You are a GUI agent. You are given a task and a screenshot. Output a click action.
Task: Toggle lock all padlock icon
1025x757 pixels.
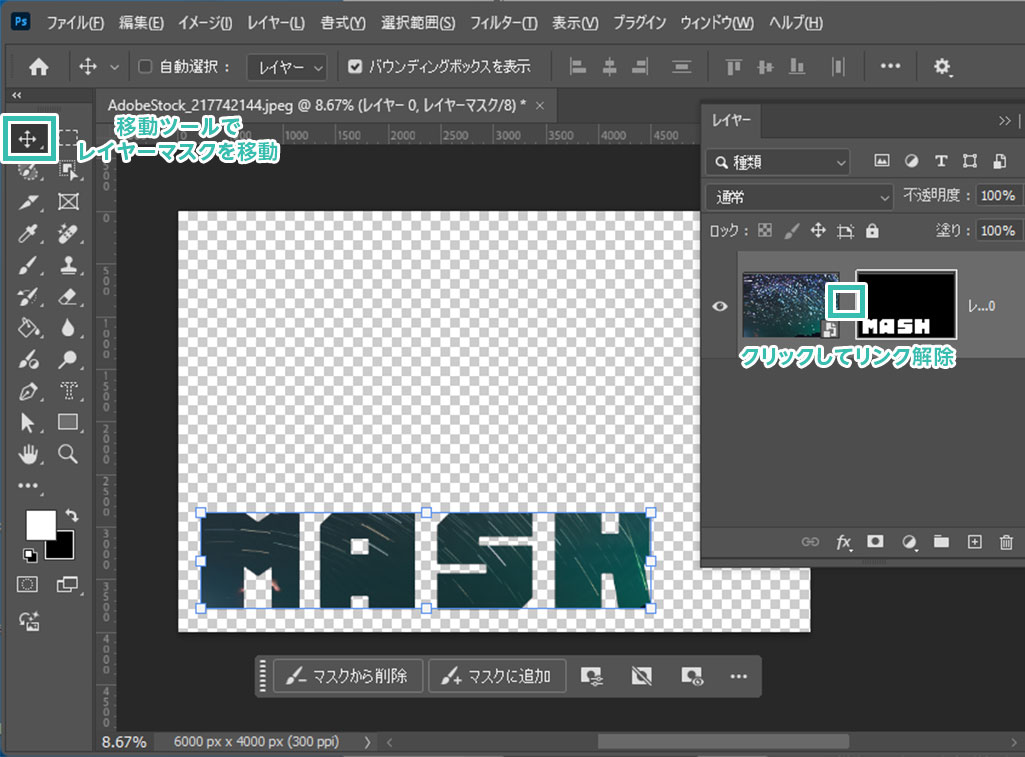872,230
